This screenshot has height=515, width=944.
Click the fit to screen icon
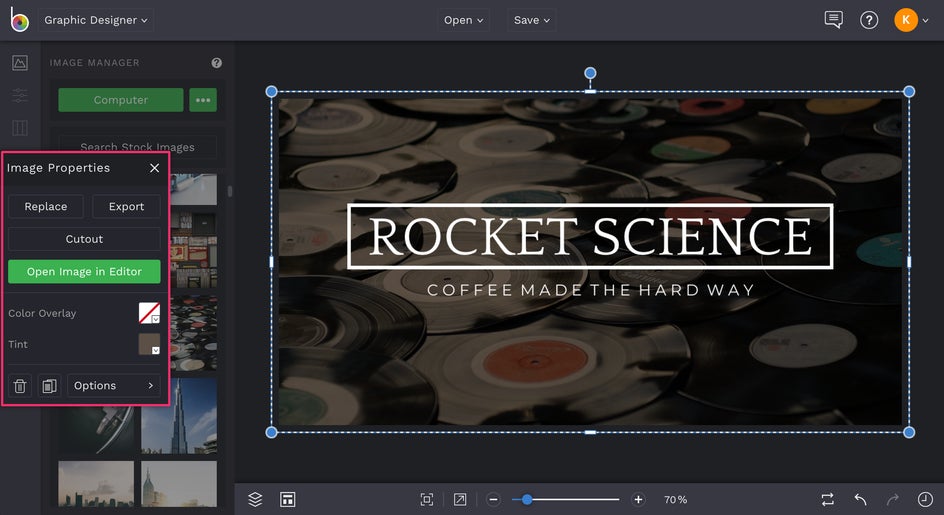pyautogui.click(x=427, y=499)
